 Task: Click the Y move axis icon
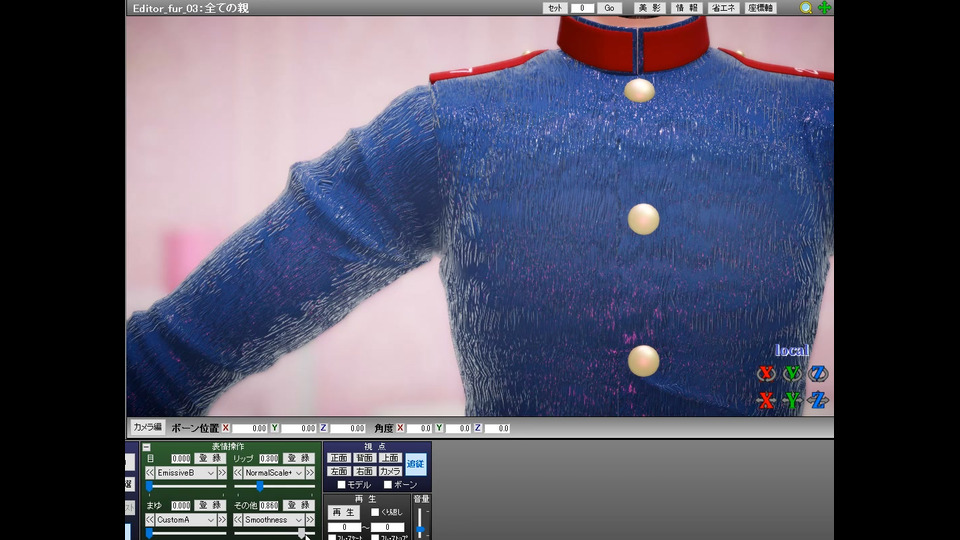pyautogui.click(x=792, y=400)
